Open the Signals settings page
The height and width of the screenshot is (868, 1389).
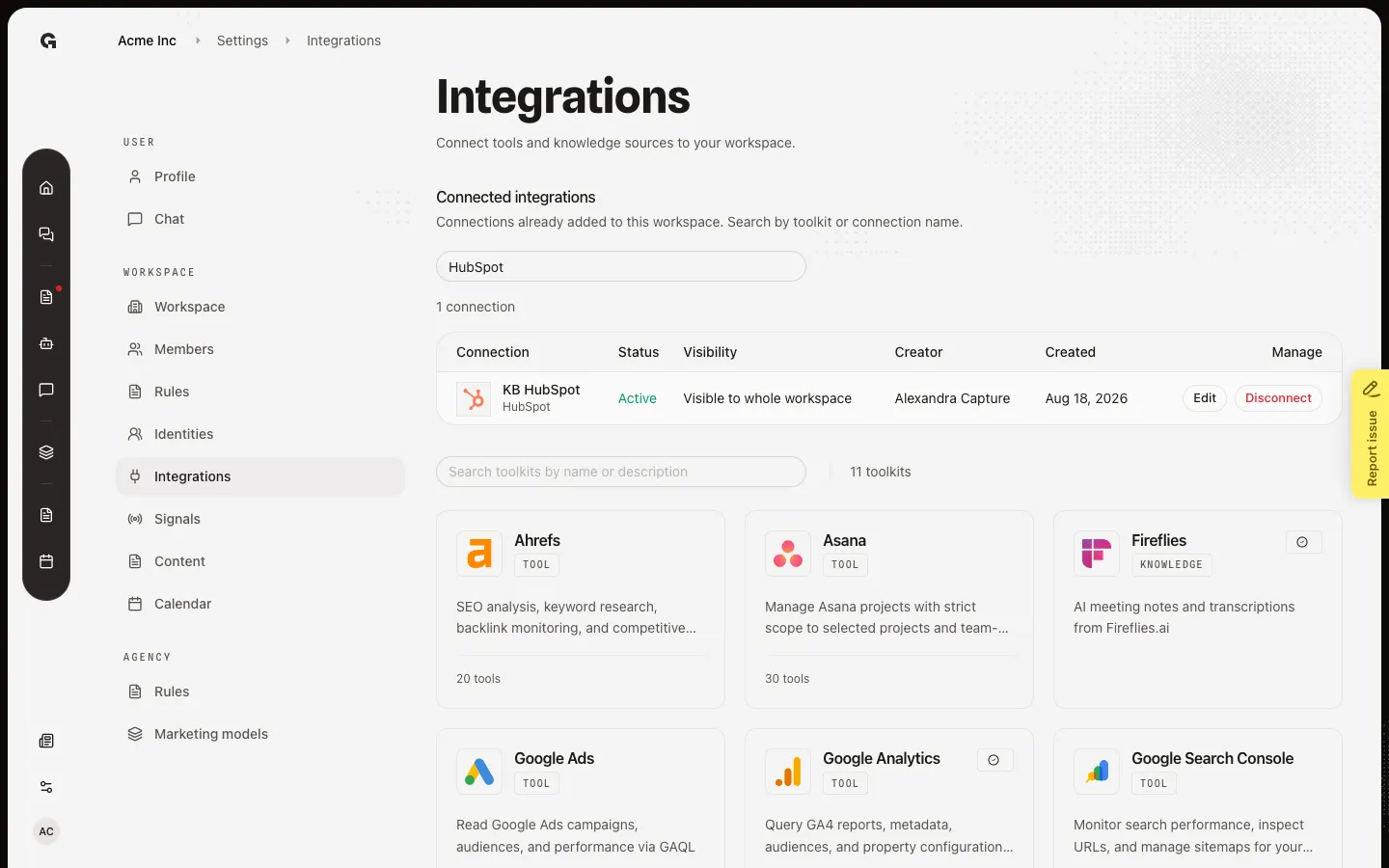click(260, 519)
